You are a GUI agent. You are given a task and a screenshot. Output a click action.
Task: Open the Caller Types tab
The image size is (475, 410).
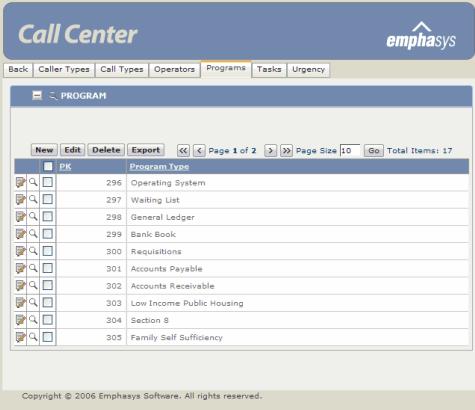(64, 70)
